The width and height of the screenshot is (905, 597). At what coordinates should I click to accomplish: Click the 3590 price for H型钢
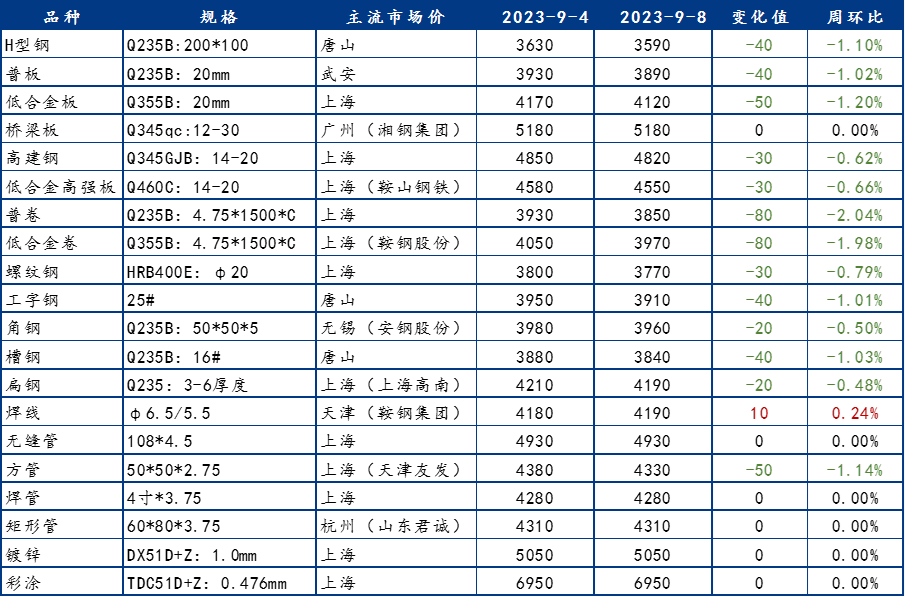pos(652,45)
